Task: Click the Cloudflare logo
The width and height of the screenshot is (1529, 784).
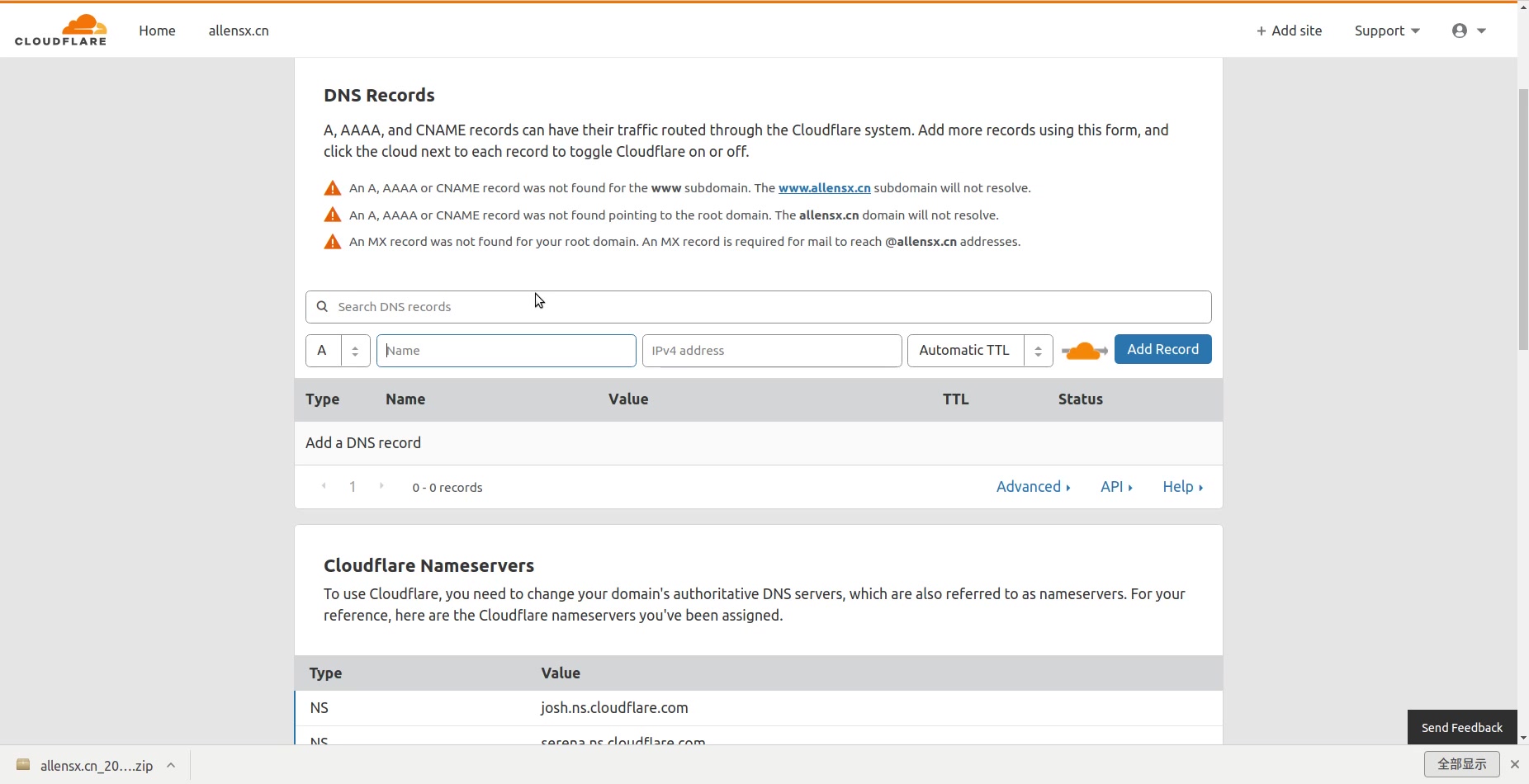Action: point(61,31)
